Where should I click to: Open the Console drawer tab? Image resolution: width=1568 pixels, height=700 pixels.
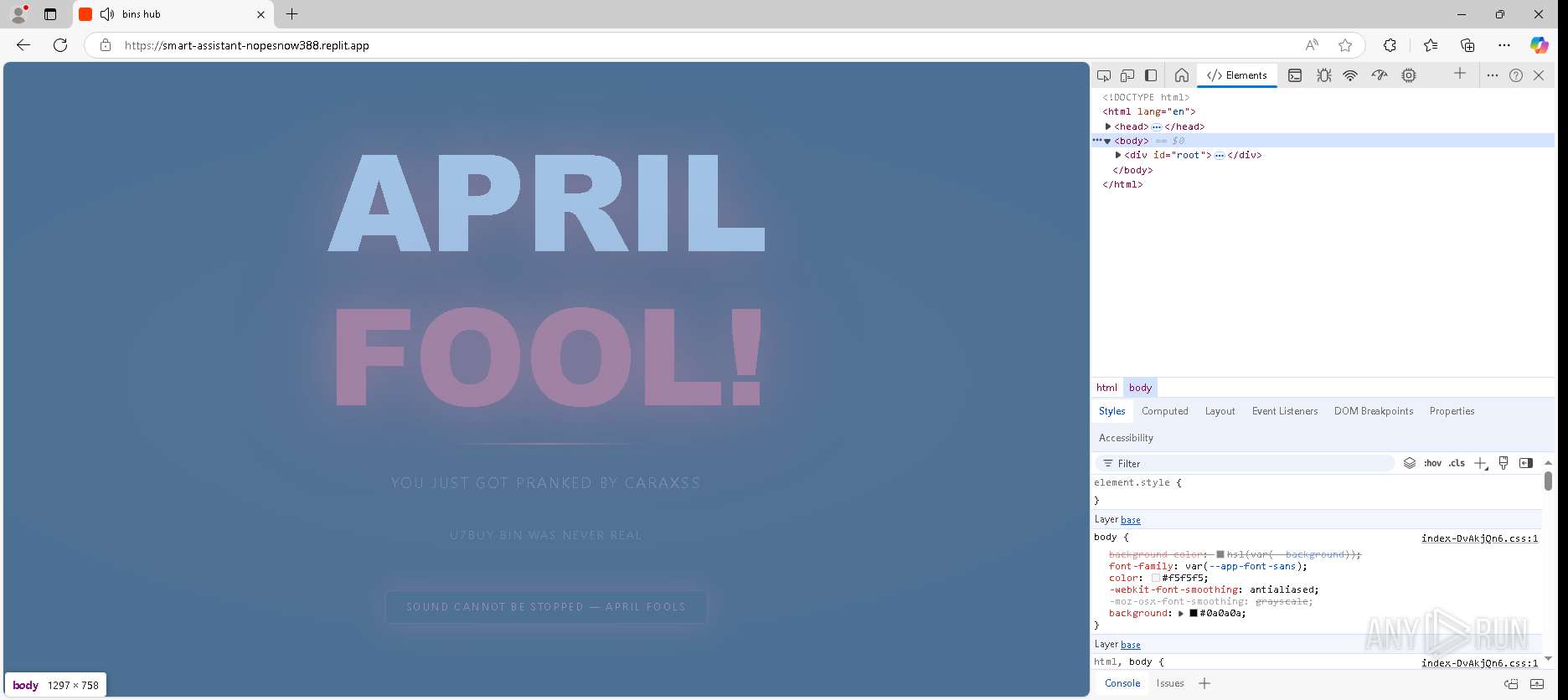click(1122, 683)
